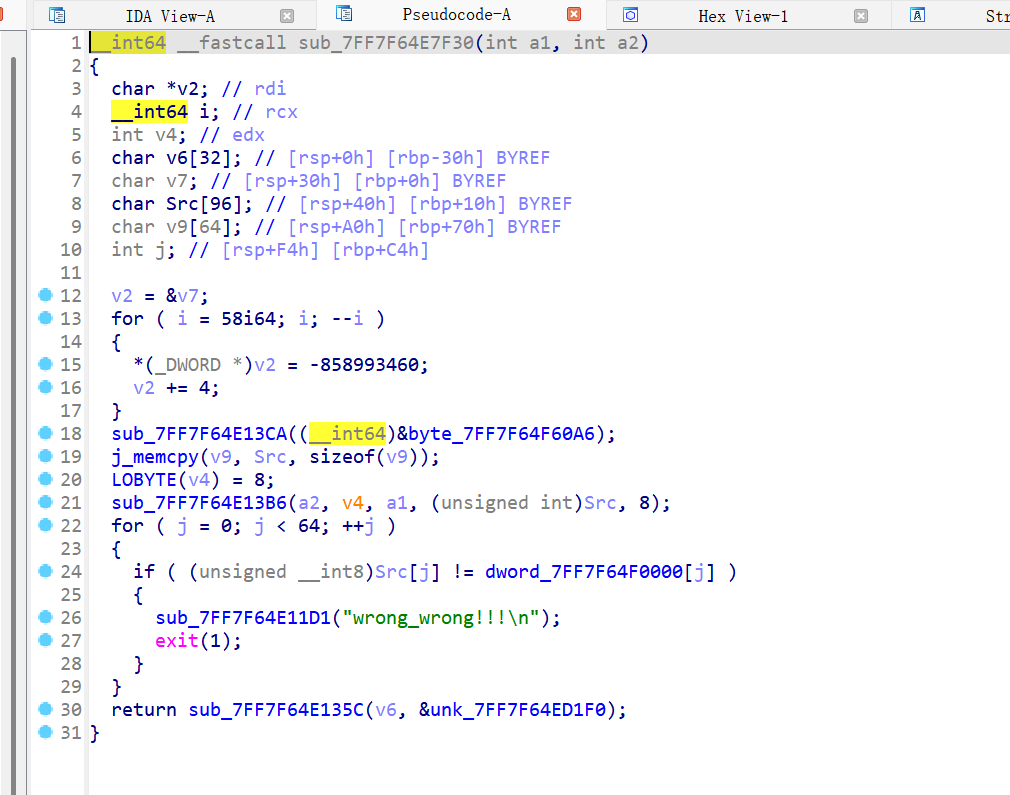The width and height of the screenshot is (1010, 795).
Task: Toggle breakpoint dot on line 21
Action: pos(45,502)
